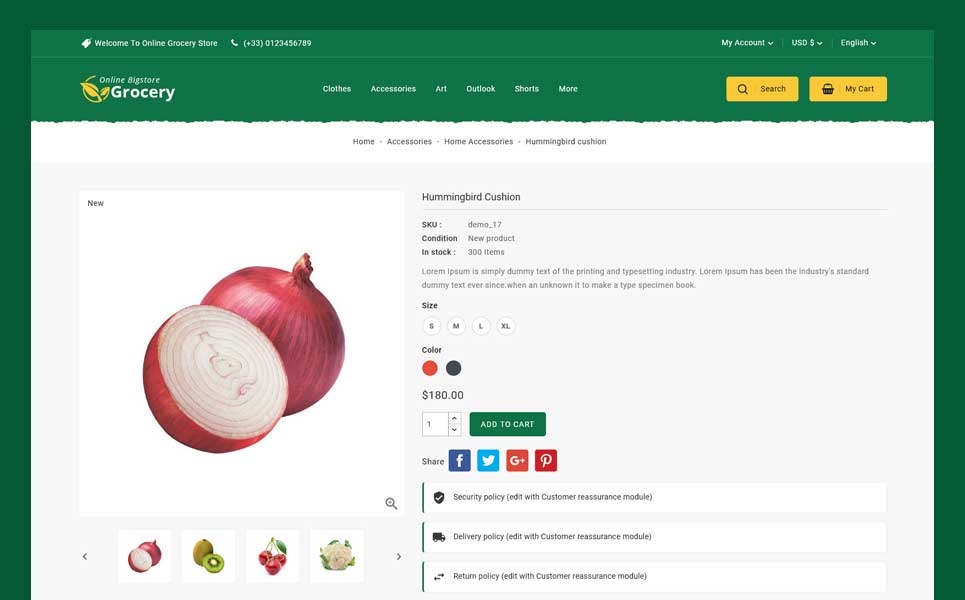
Task: Show previous thumbnails with left arrow
Action: (x=85, y=556)
